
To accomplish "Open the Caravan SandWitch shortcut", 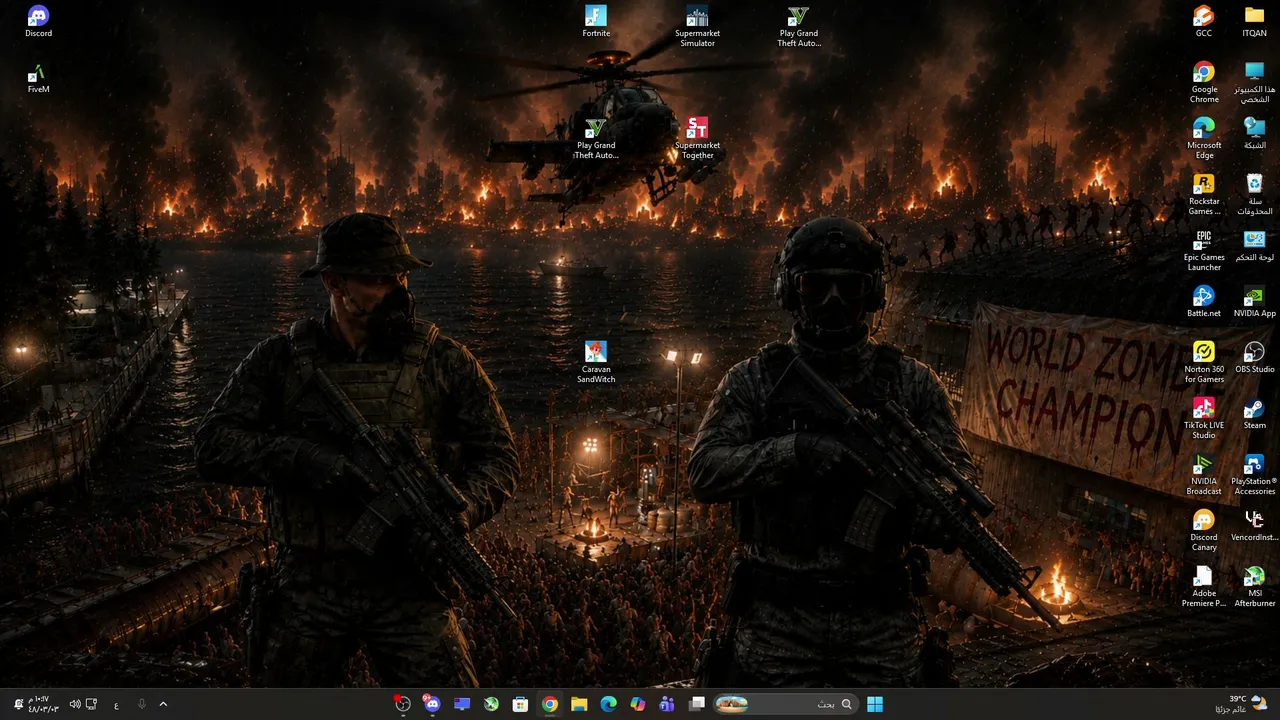I will click(x=596, y=363).
